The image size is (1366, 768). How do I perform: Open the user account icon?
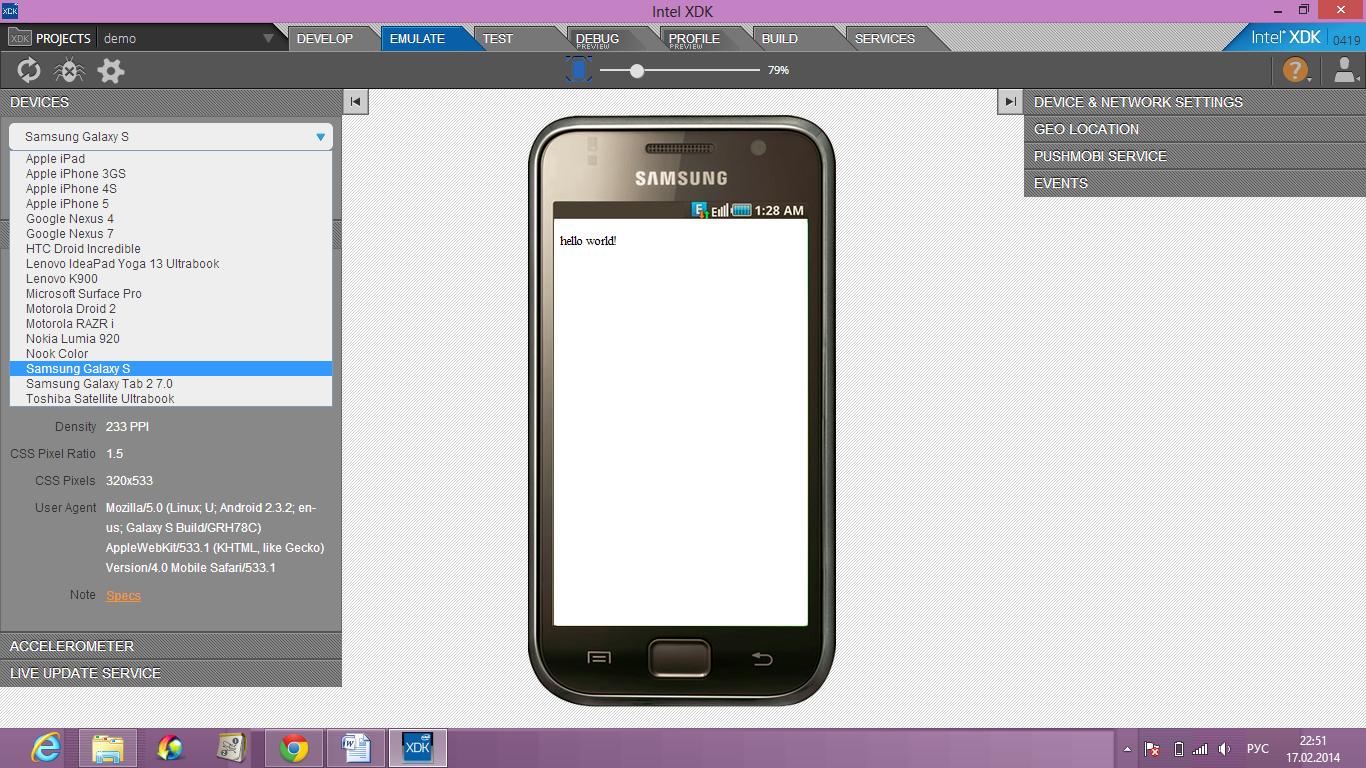pos(1345,70)
